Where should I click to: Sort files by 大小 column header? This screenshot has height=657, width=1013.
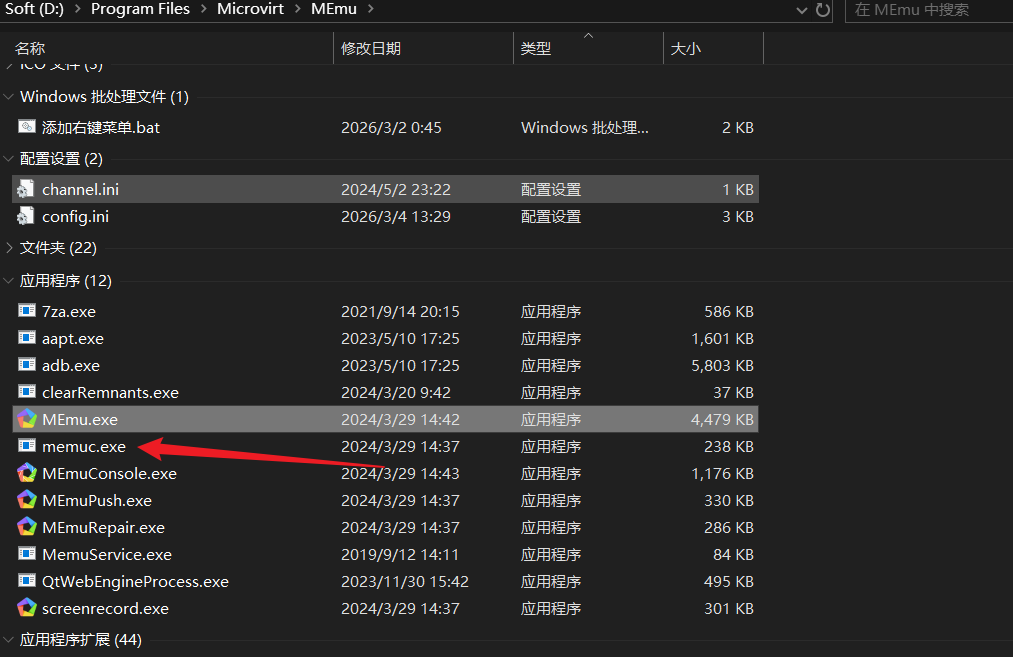(685, 48)
